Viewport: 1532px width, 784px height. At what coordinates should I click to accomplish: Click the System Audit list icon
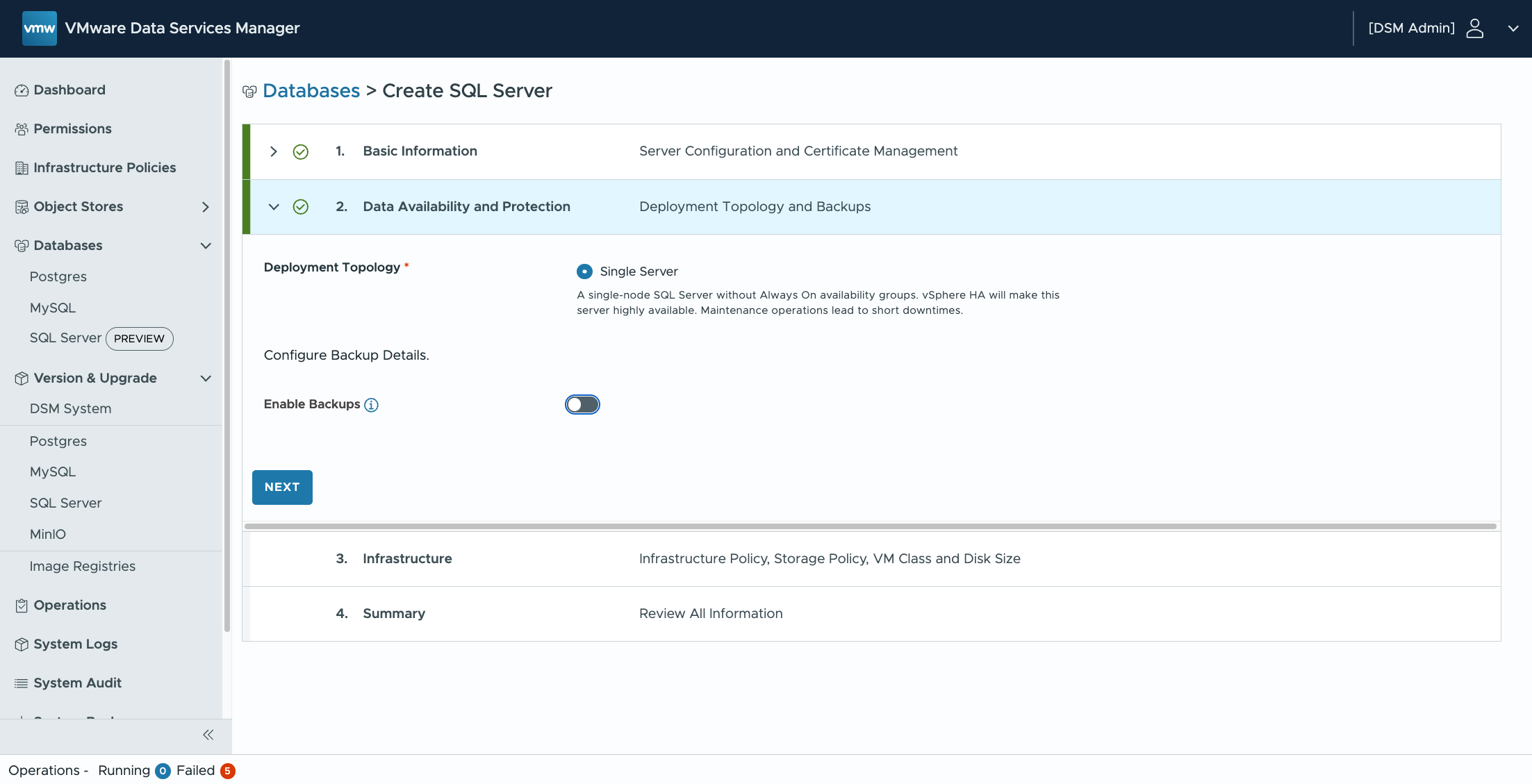click(x=22, y=683)
